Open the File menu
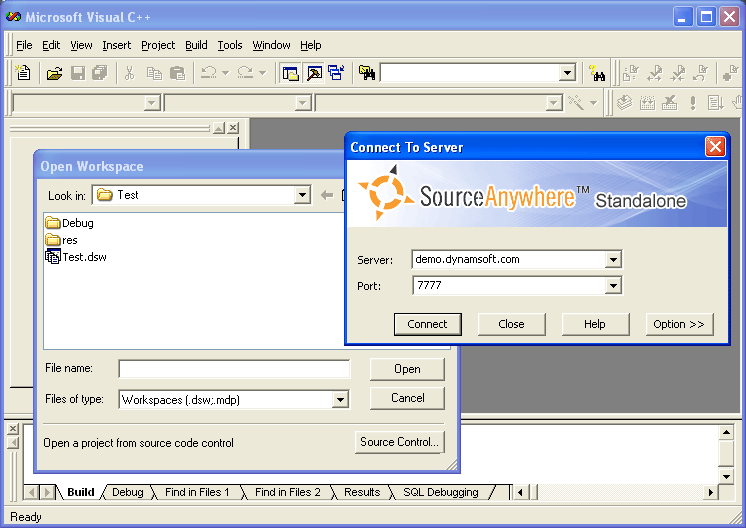Viewport: 746px width, 528px height. 24,45
